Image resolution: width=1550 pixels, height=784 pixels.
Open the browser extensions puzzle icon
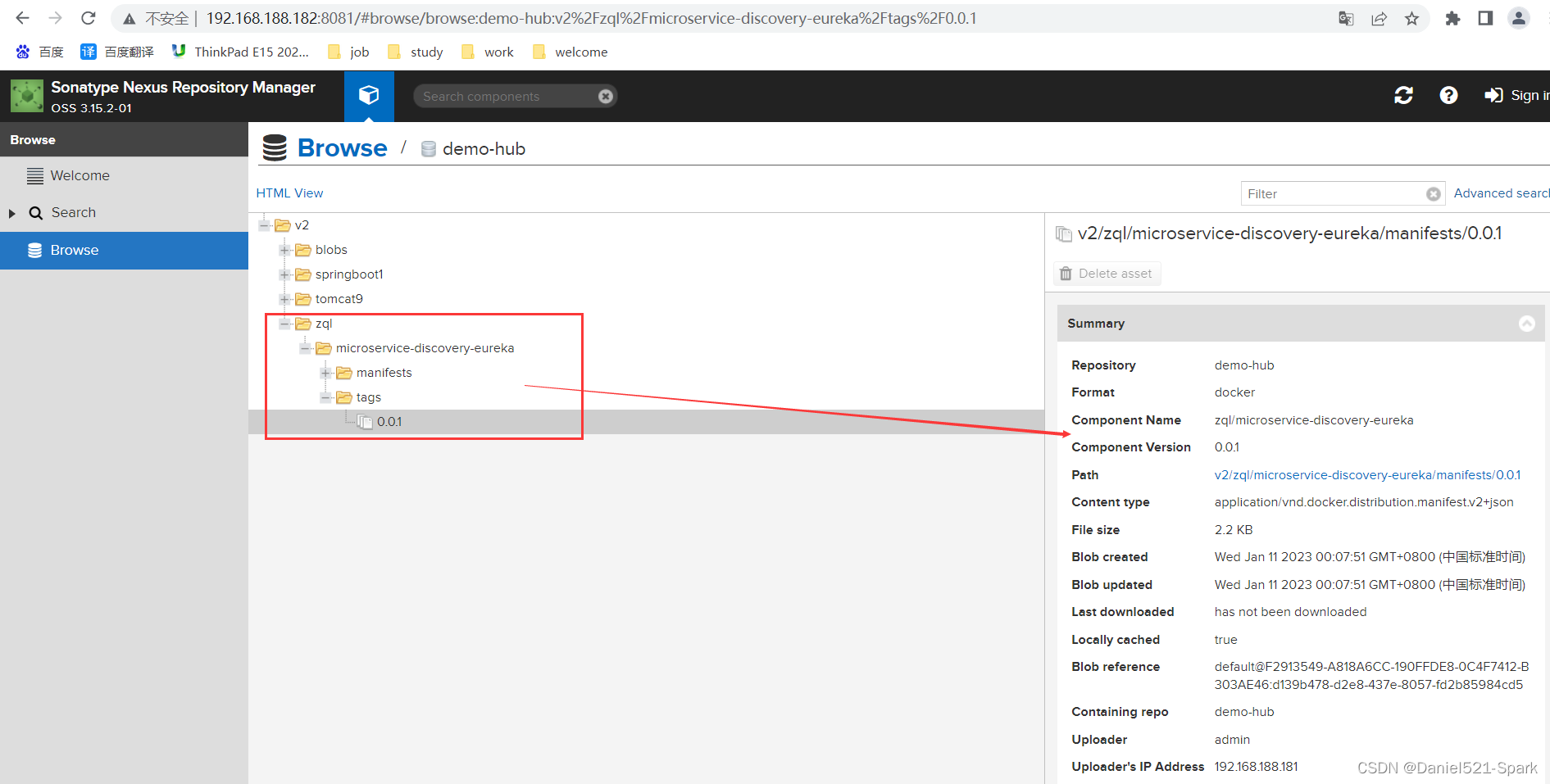[1452, 18]
